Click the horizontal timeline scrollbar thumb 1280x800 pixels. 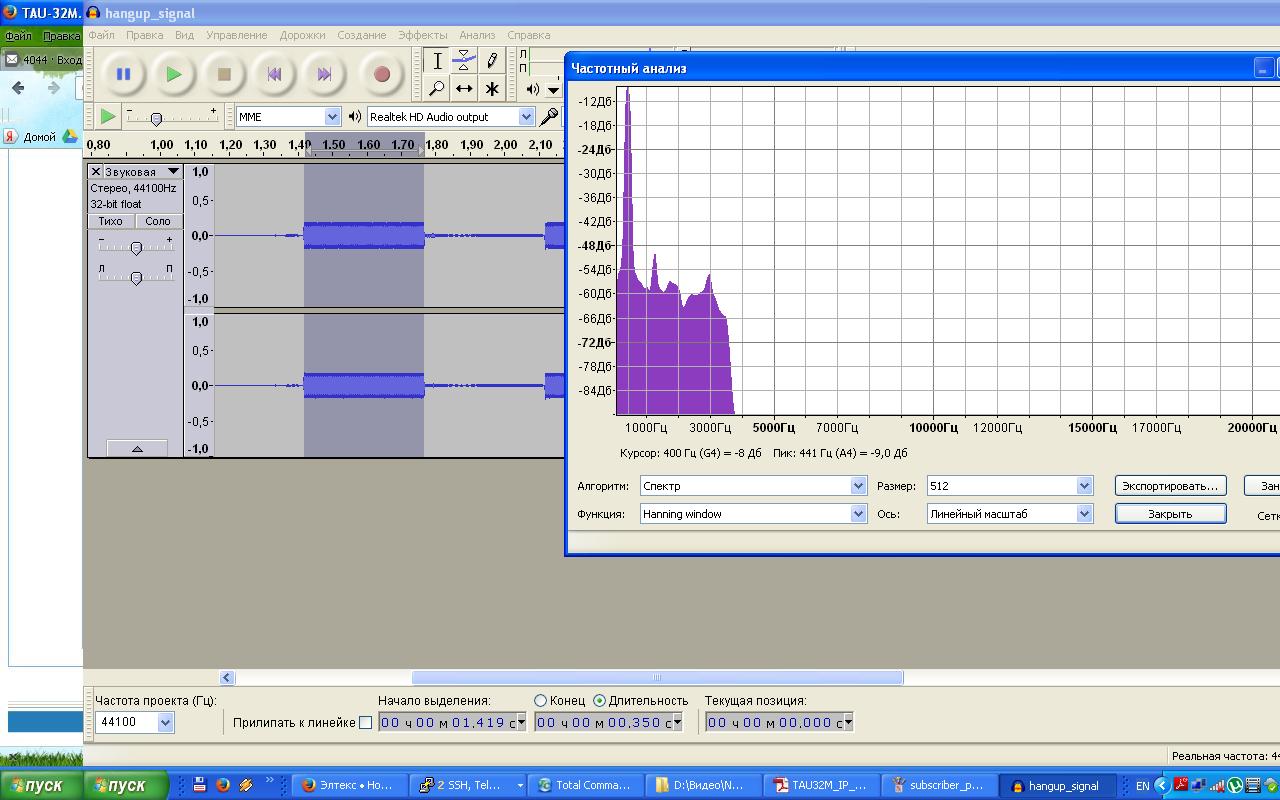click(x=657, y=678)
